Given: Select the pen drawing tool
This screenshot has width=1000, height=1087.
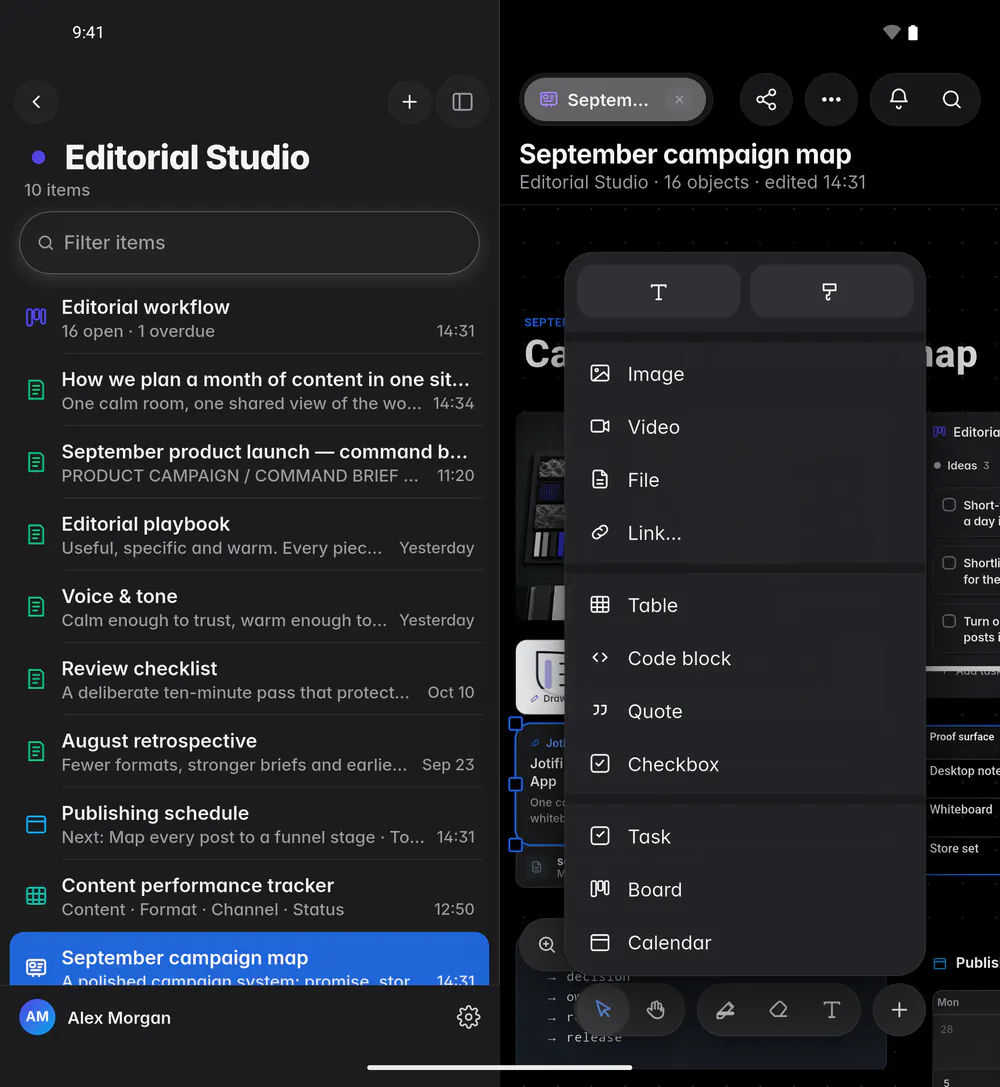Looking at the screenshot, I should point(726,1009).
